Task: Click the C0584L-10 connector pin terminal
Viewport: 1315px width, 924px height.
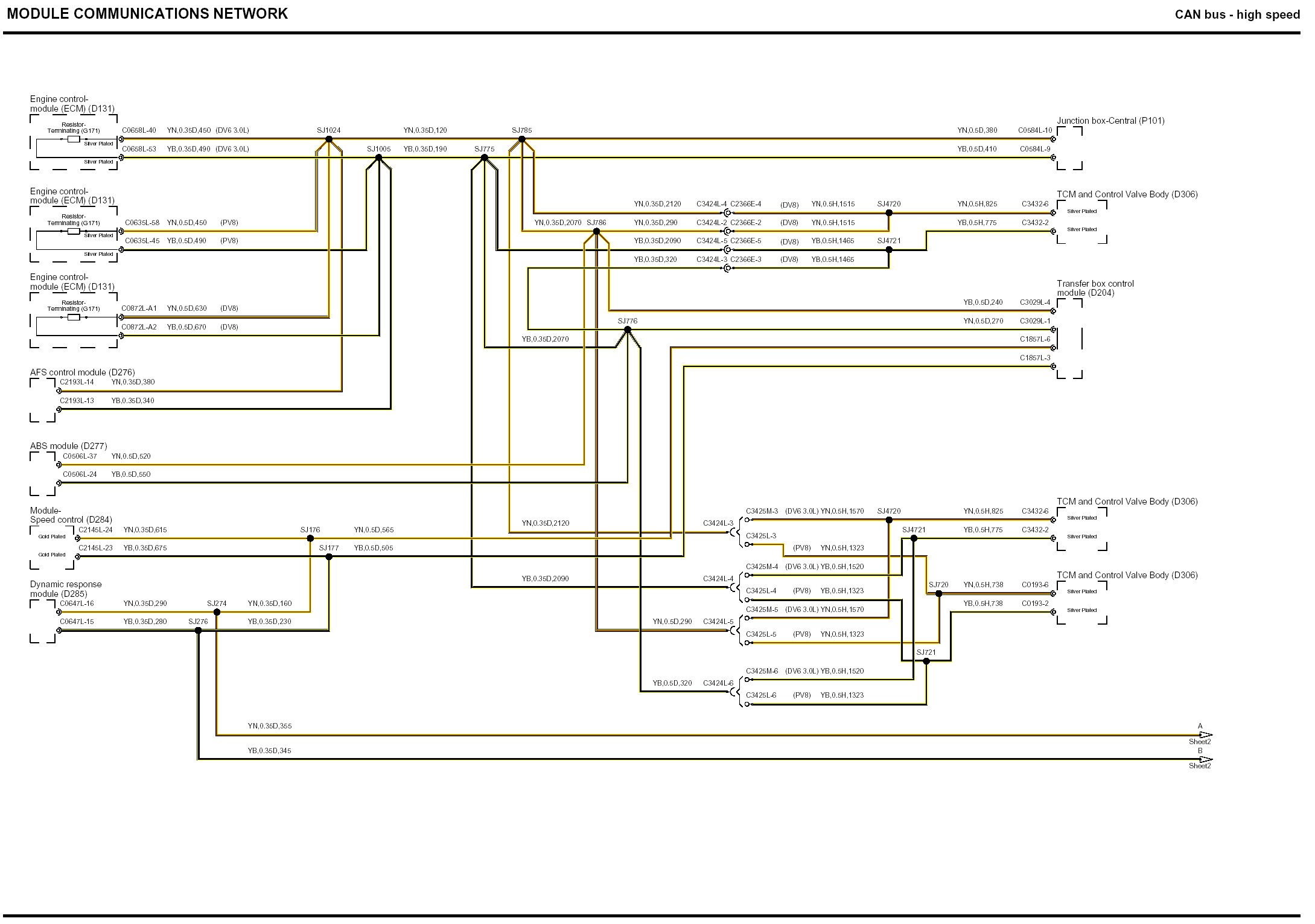Action: click(x=1053, y=139)
